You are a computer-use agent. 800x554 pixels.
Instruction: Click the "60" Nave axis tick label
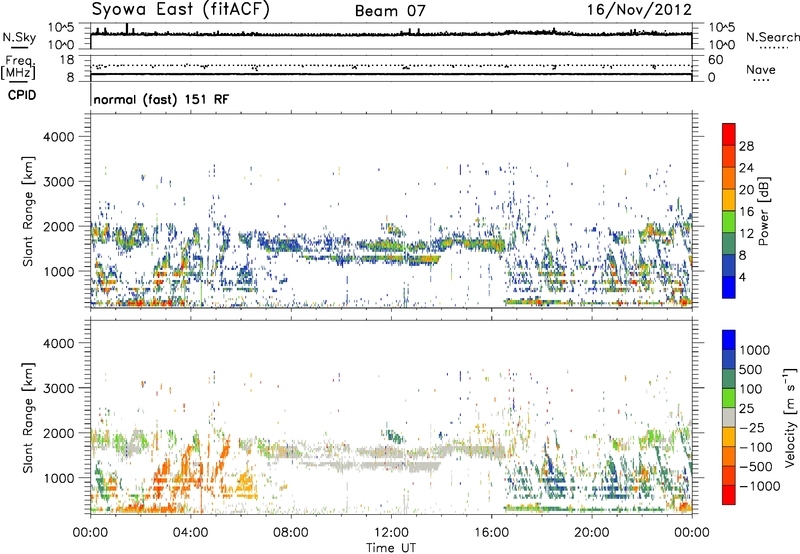[x=715, y=60]
